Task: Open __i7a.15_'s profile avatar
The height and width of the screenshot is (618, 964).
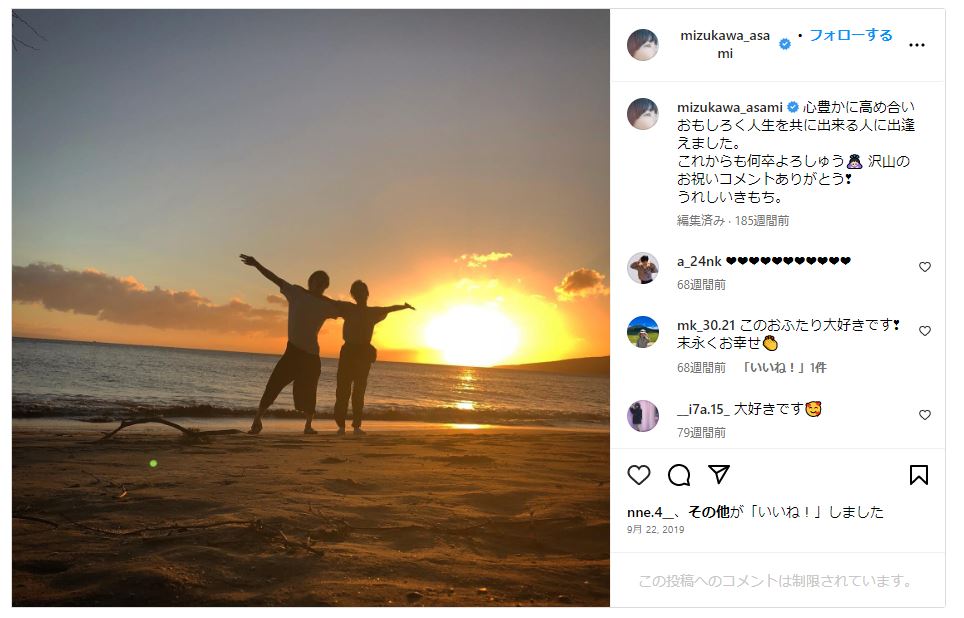Action: [x=642, y=416]
